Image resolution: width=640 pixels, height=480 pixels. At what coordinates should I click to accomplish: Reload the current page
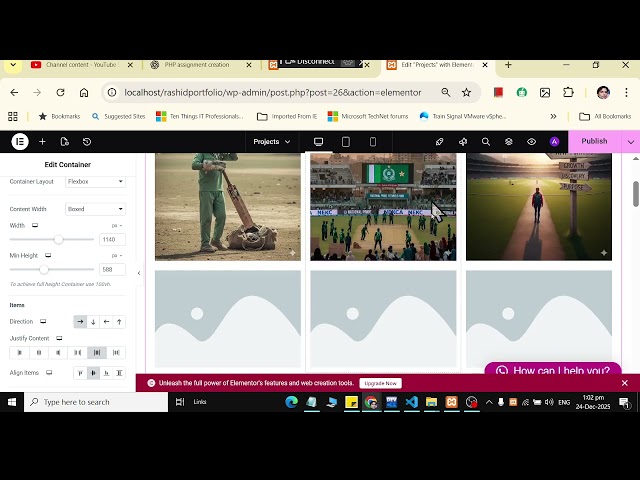(x=60, y=93)
